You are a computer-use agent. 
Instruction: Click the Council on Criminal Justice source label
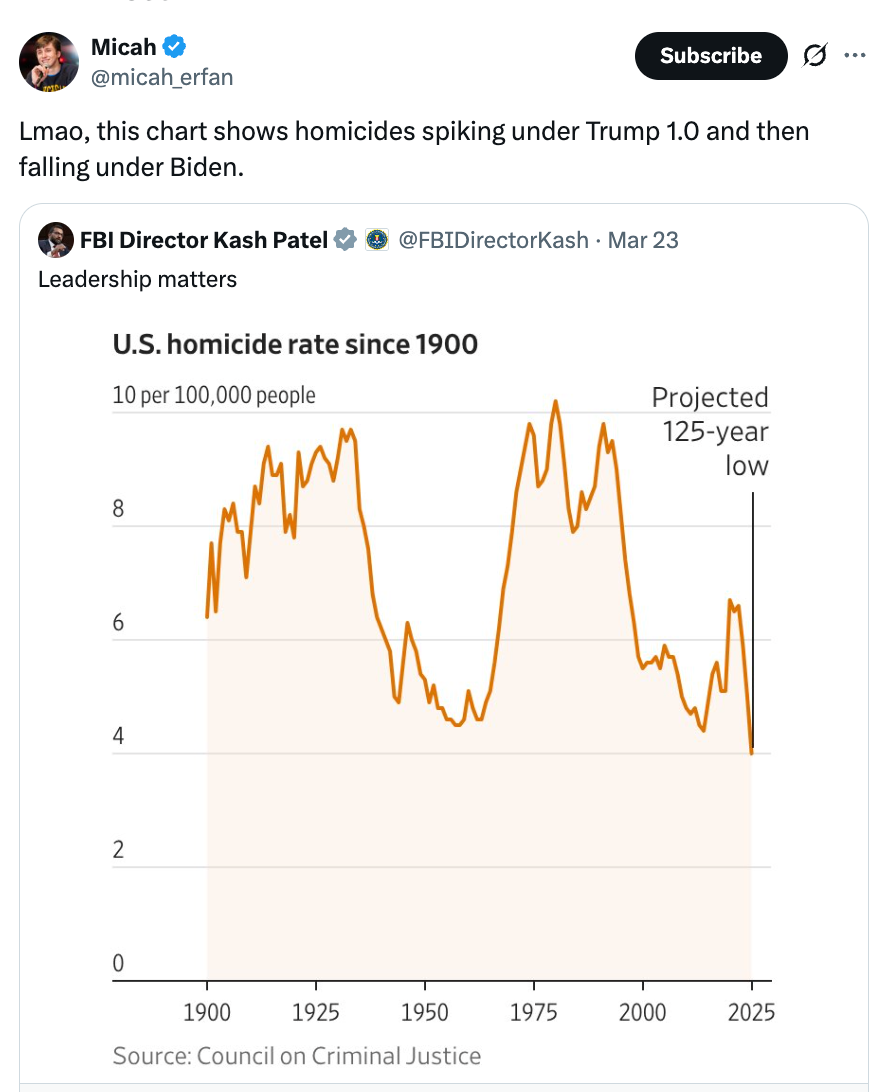pos(296,1056)
